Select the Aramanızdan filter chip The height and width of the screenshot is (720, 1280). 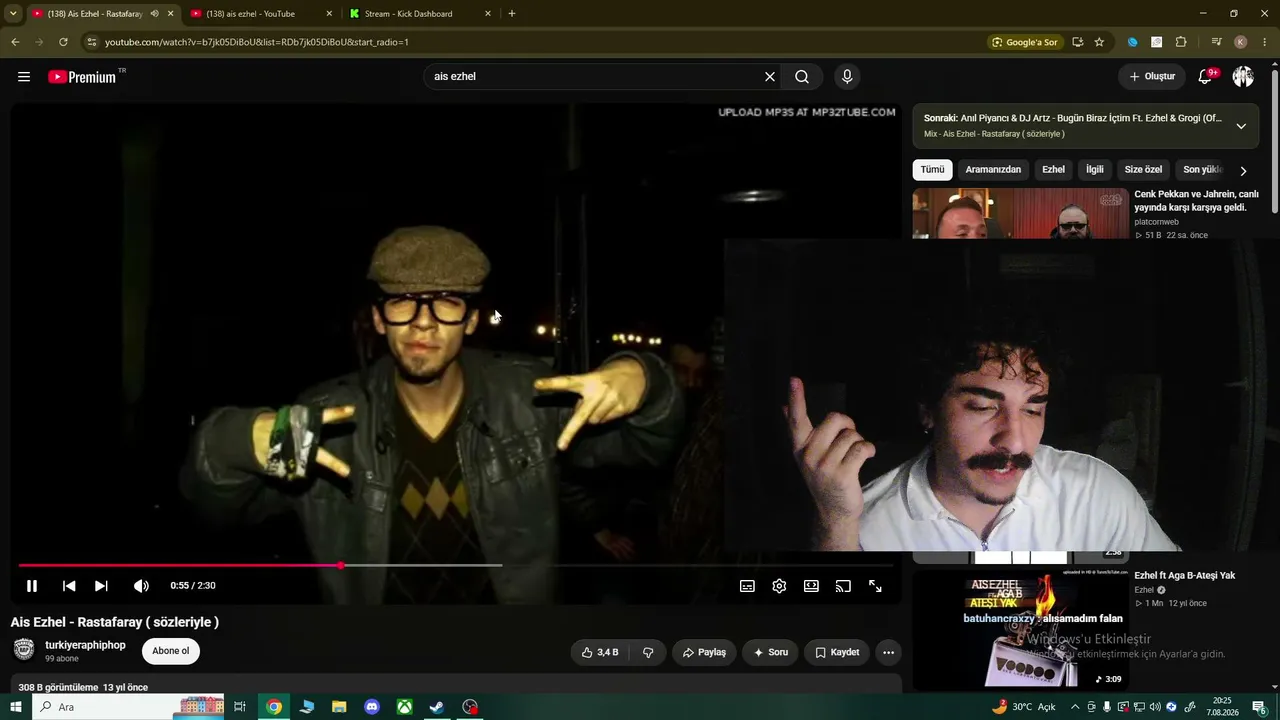click(993, 170)
